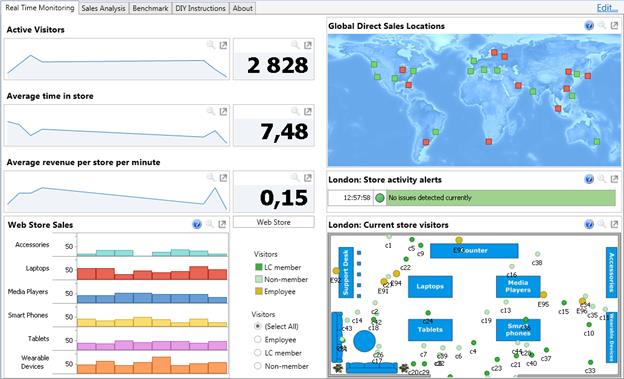Select the Counter area in store map
This screenshot has width=624, height=379.
tap(474, 251)
